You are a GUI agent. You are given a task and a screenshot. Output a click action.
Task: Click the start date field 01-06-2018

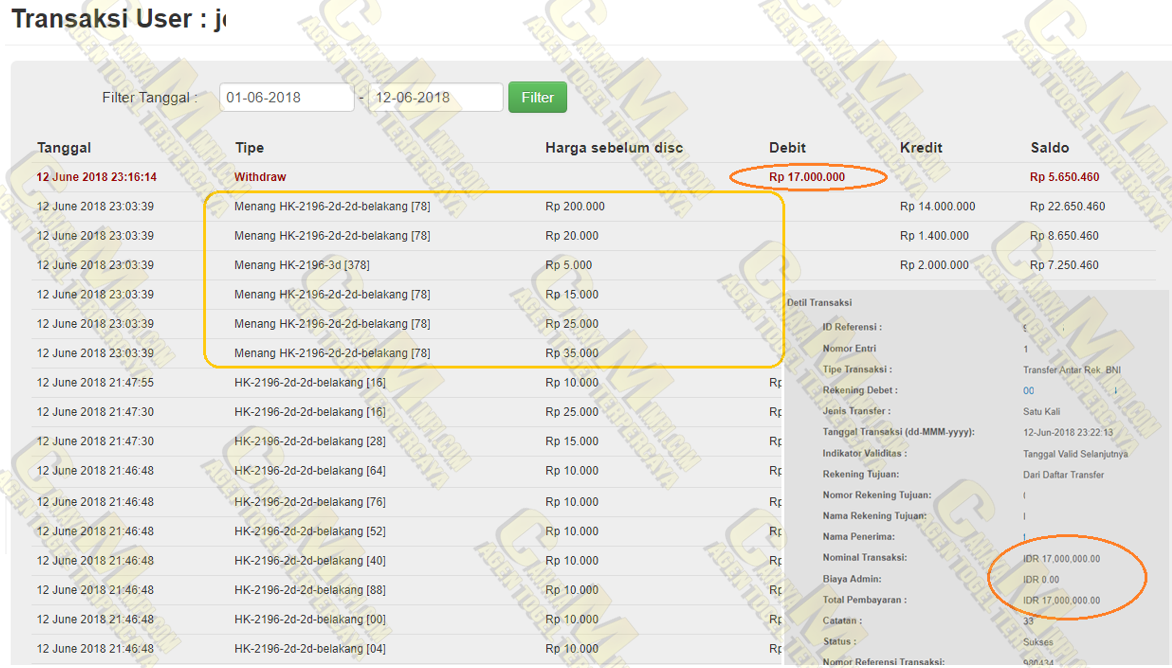(287, 97)
